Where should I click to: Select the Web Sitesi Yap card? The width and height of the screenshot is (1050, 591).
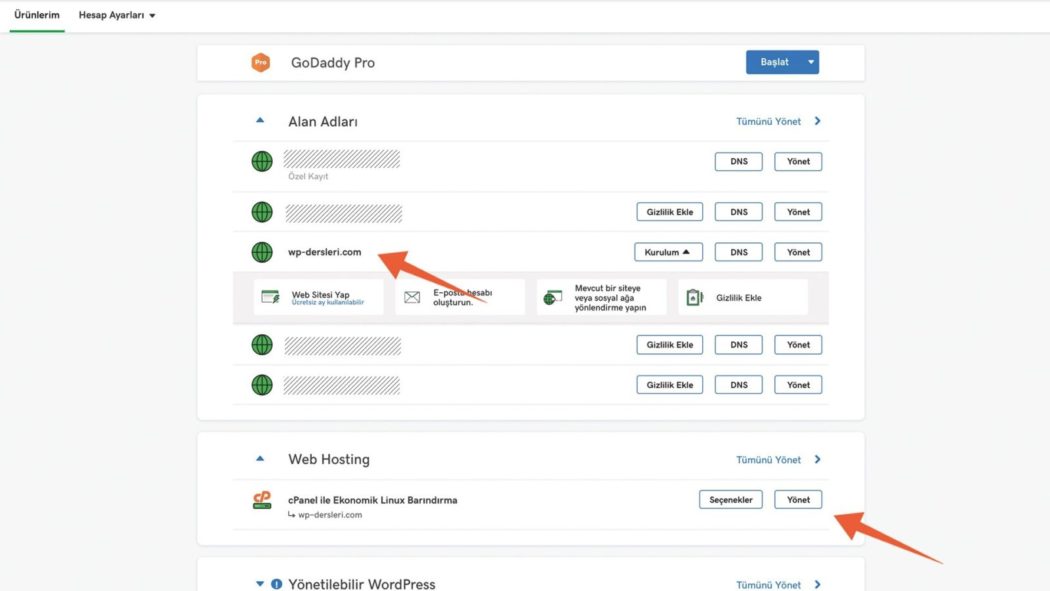[x=319, y=297]
